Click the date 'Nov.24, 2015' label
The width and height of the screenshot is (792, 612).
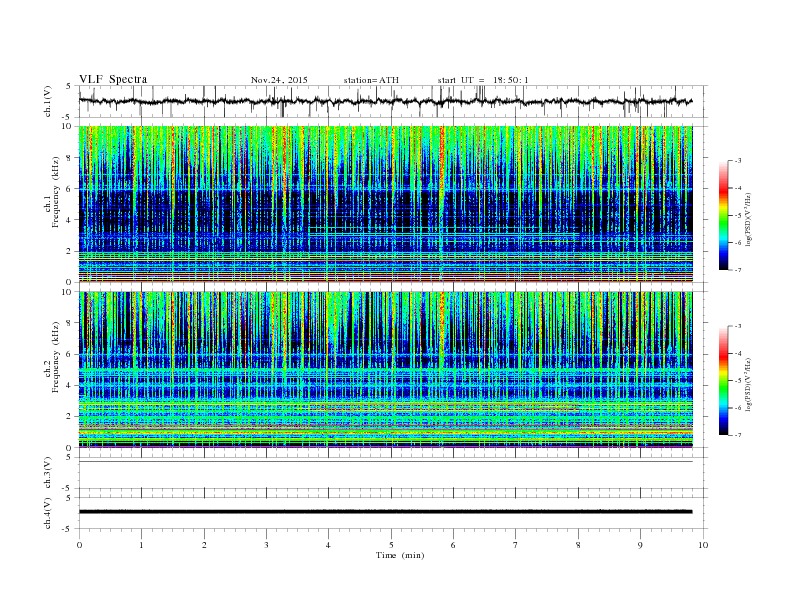tap(279, 80)
